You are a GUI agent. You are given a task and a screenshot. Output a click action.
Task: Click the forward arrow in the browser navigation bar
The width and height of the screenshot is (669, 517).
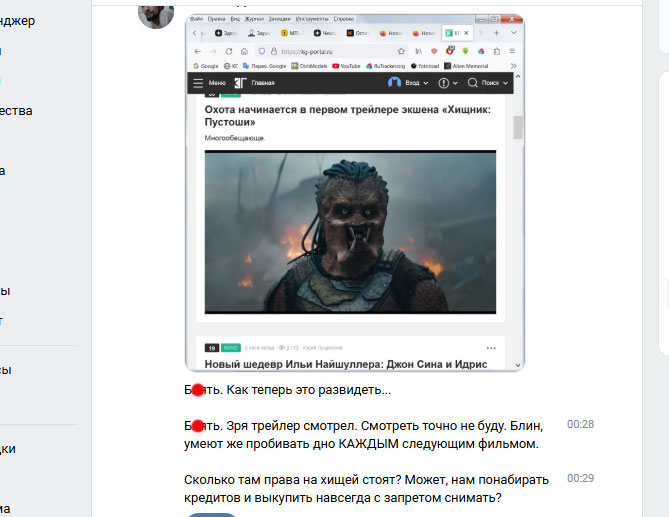point(213,51)
